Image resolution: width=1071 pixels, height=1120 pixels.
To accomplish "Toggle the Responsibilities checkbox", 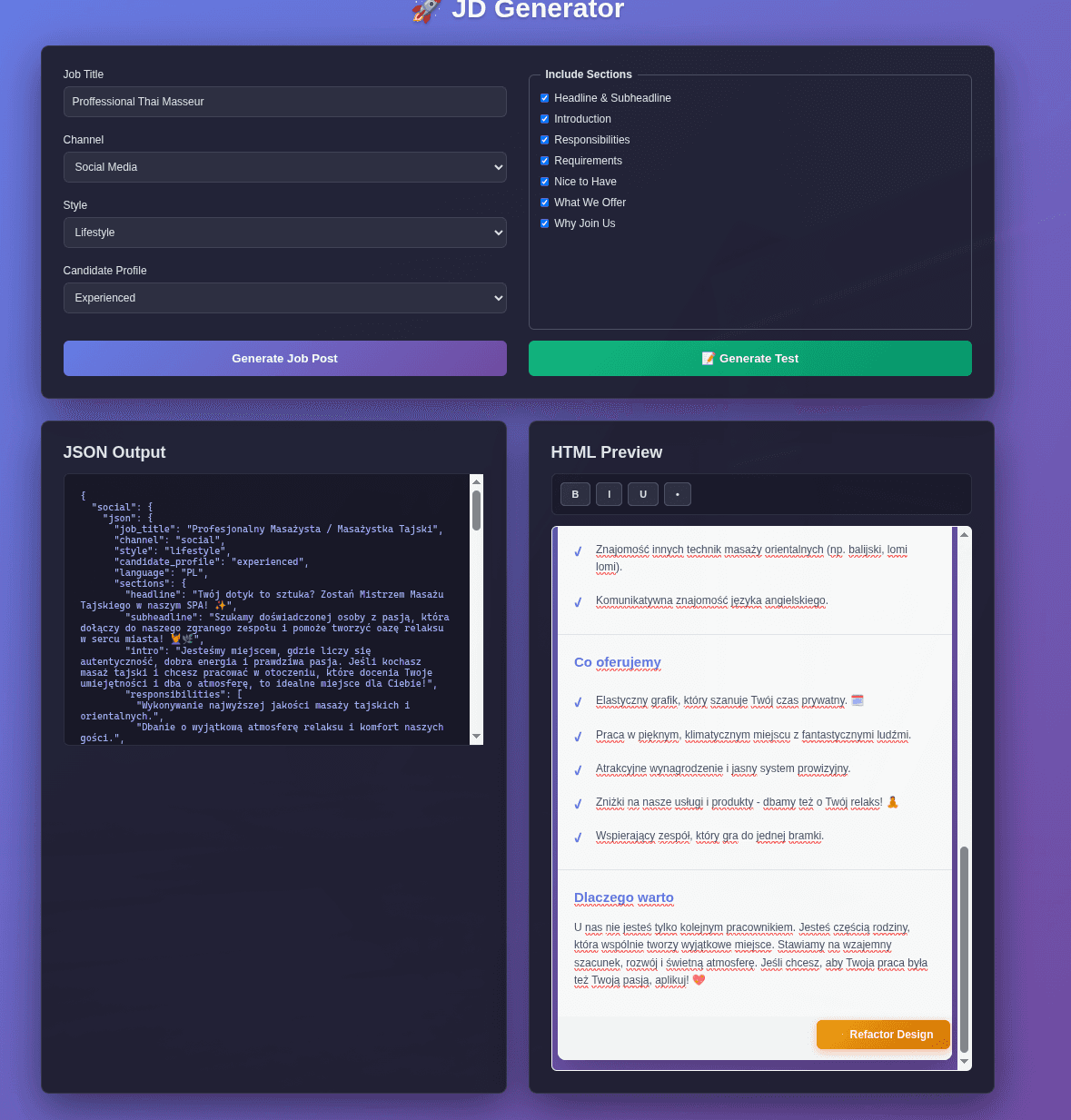I will tap(545, 140).
